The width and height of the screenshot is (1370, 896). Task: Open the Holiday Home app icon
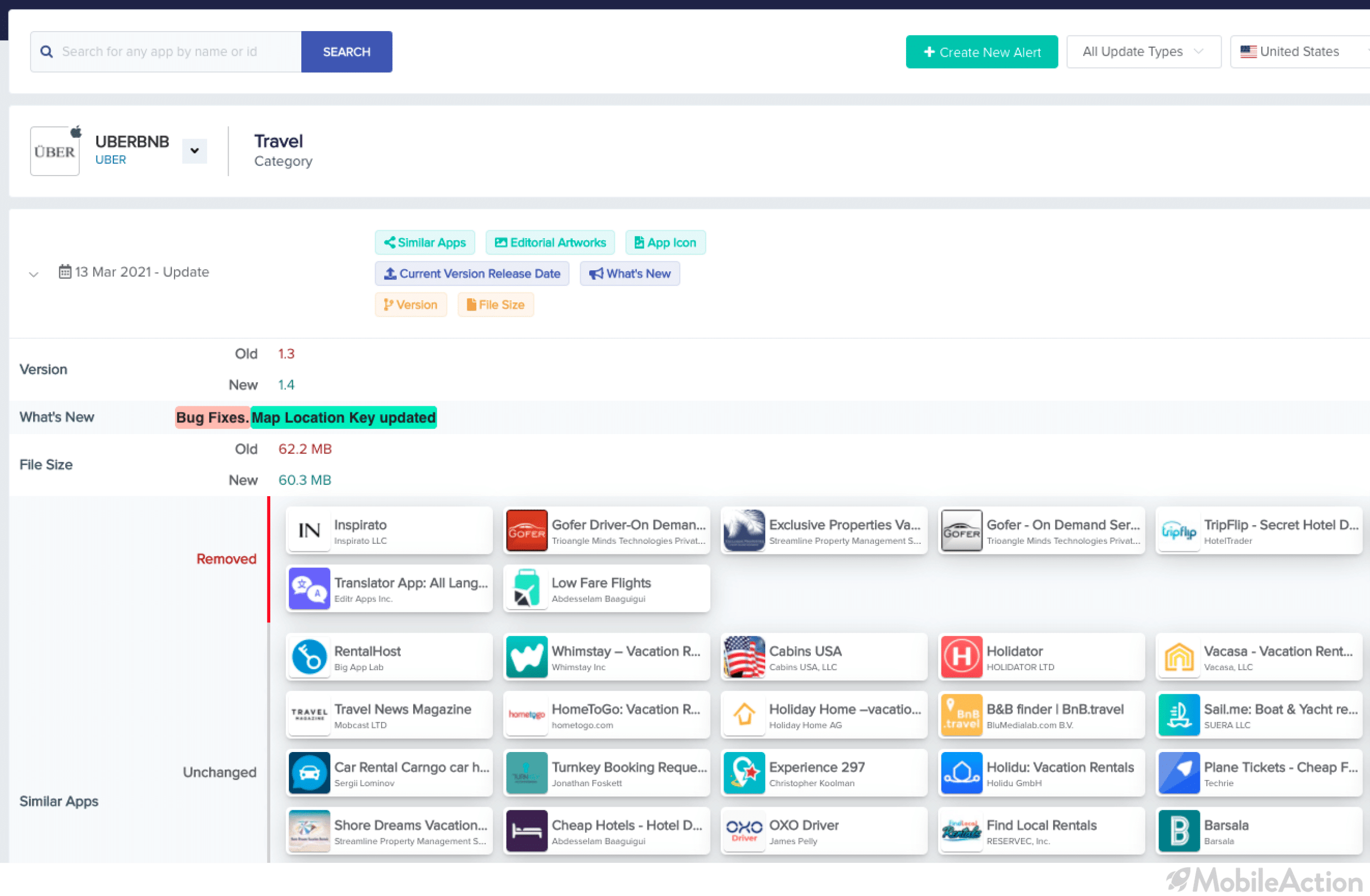click(744, 715)
